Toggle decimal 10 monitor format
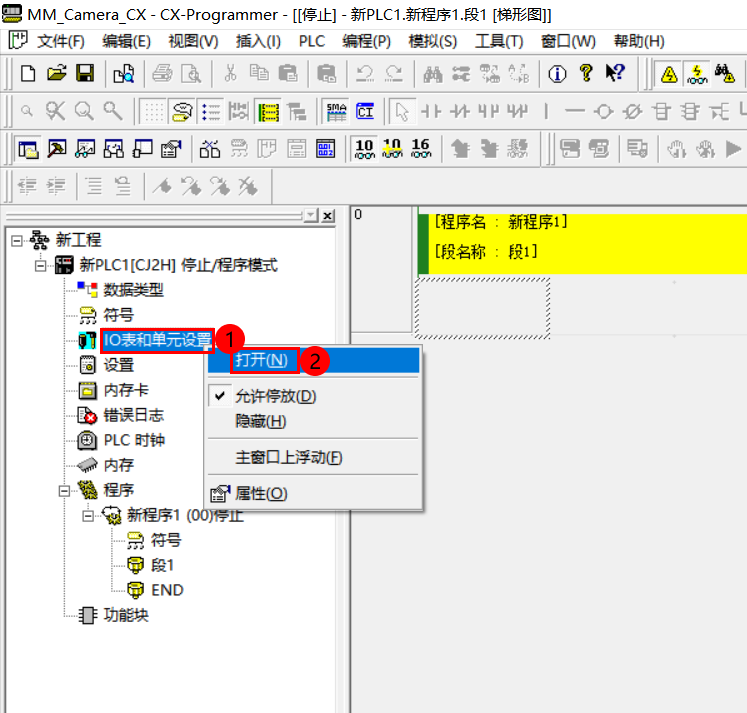Screen dimensions: 747x713 click(x=364, y=149)
